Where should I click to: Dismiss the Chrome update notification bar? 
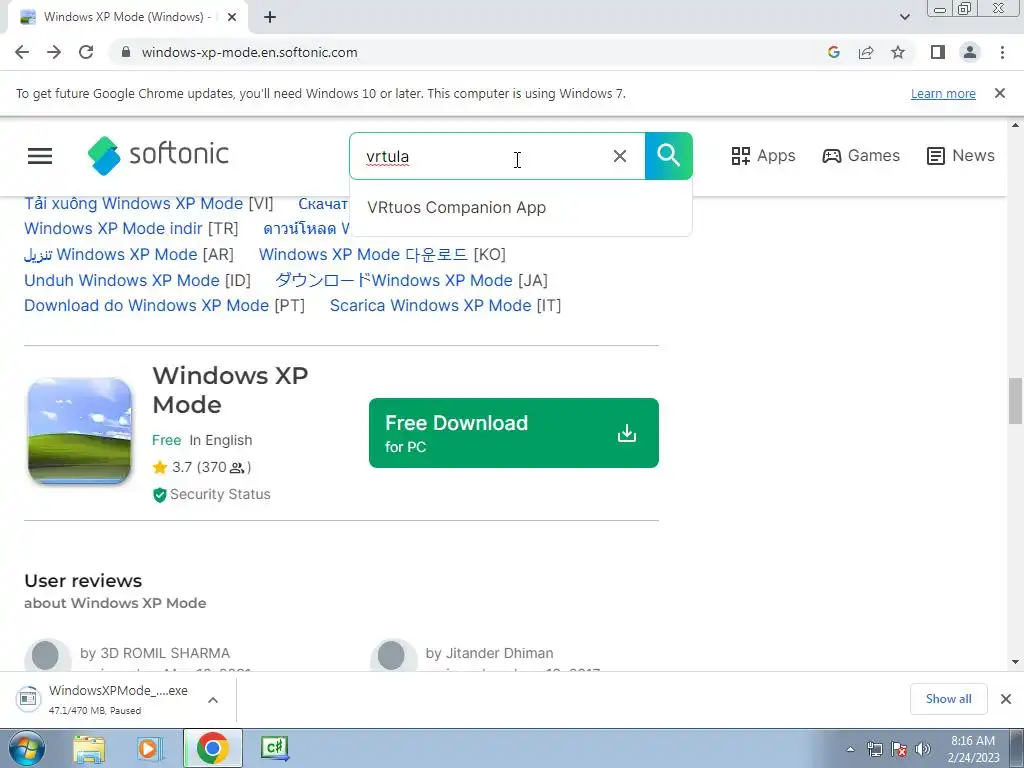(1000, 93)
